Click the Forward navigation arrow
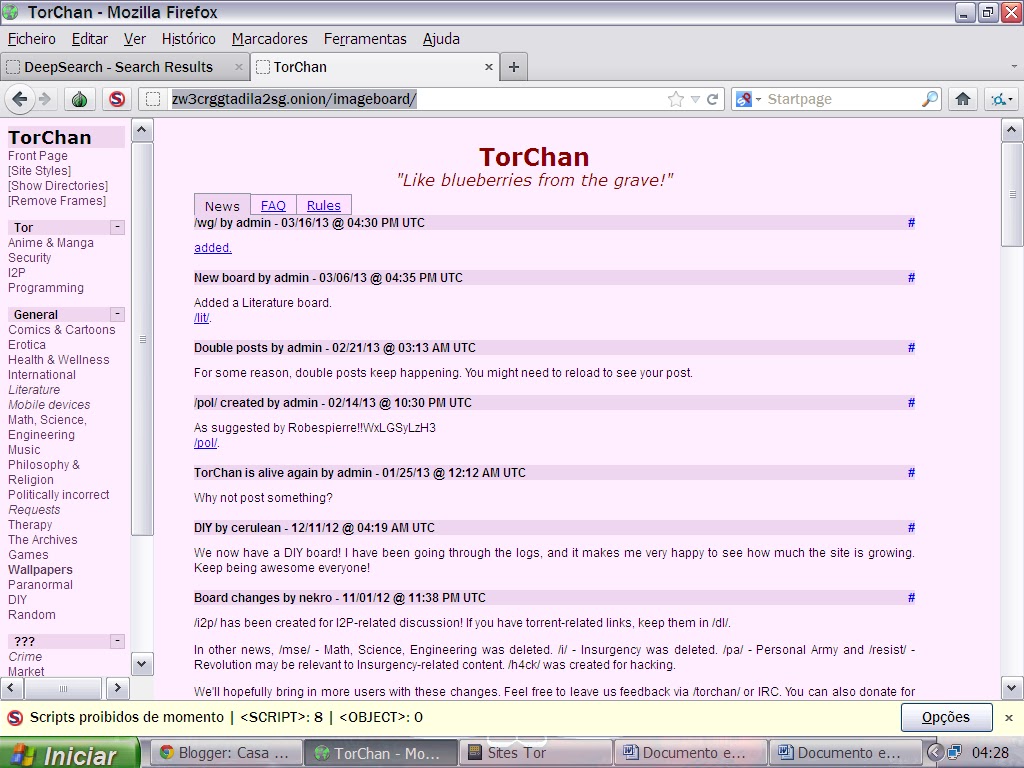Image resolution: width=1024 pixels, height=768 pixels. coord(44,99)
